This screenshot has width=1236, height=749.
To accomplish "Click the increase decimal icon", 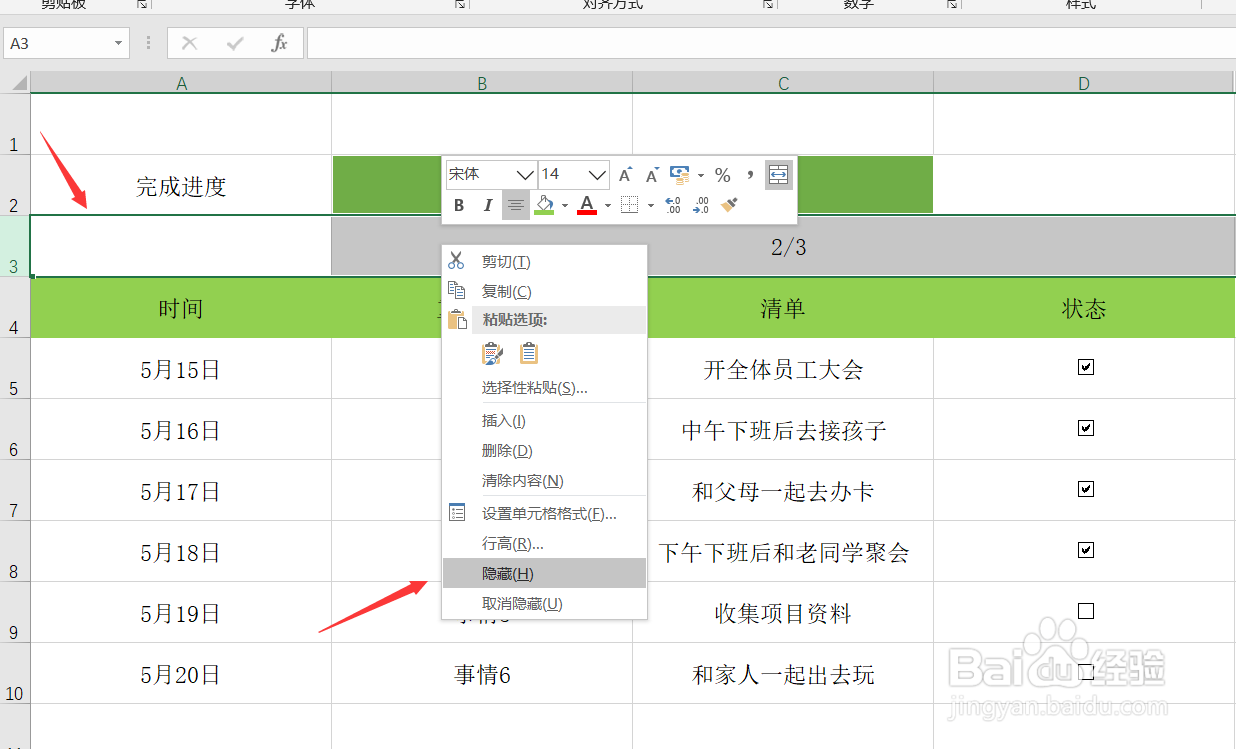I will point(671,205).
